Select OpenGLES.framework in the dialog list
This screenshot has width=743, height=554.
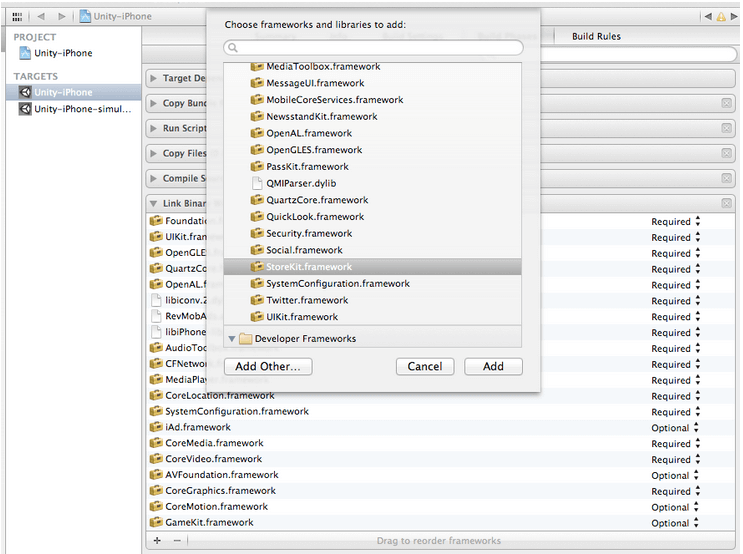(x=372, y=150)
